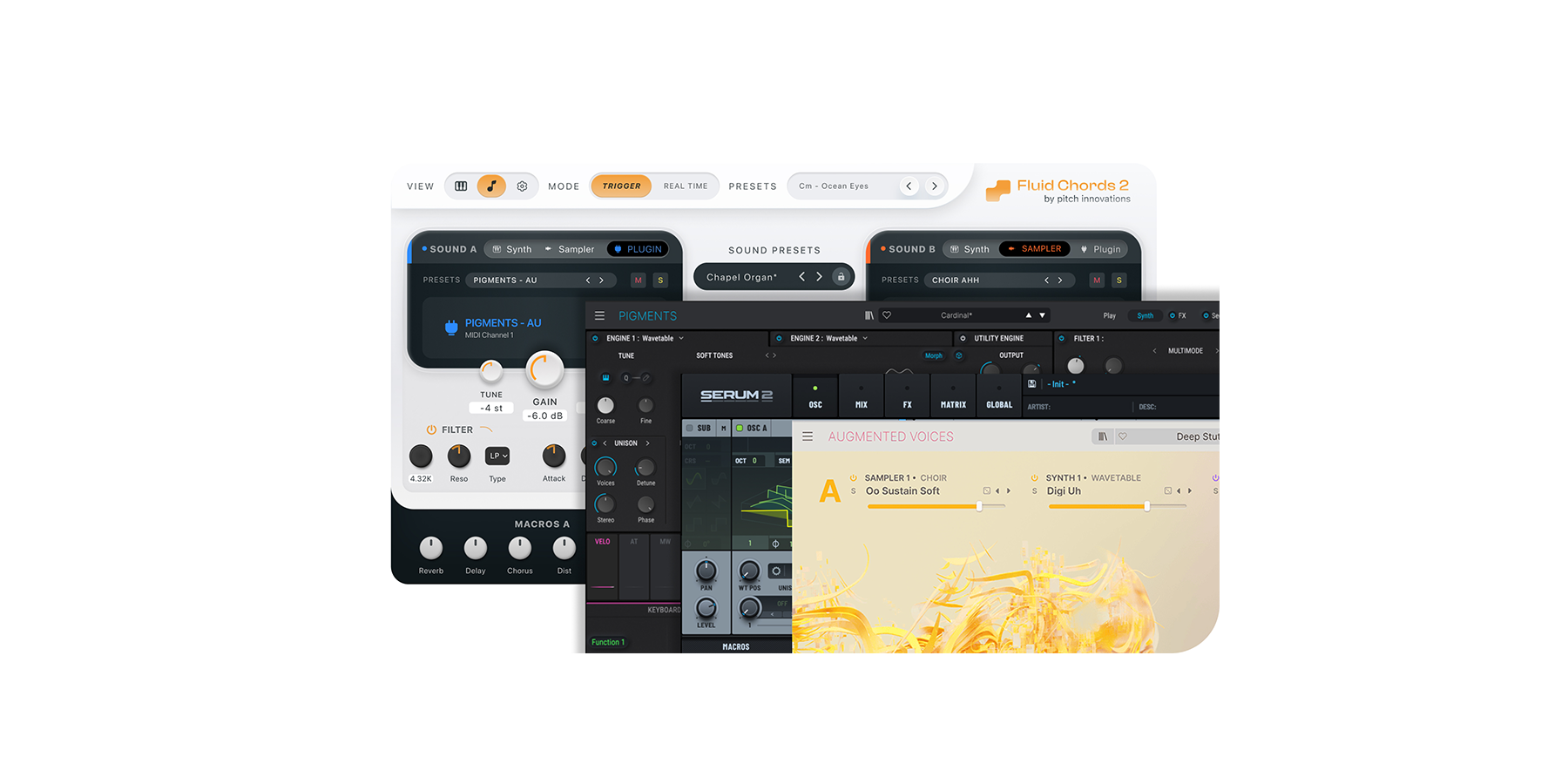The image size is (1568, 784).
Task: Click the blue plug icon beside PIGMENTS - AU
Action: click(x=451, y=328)
